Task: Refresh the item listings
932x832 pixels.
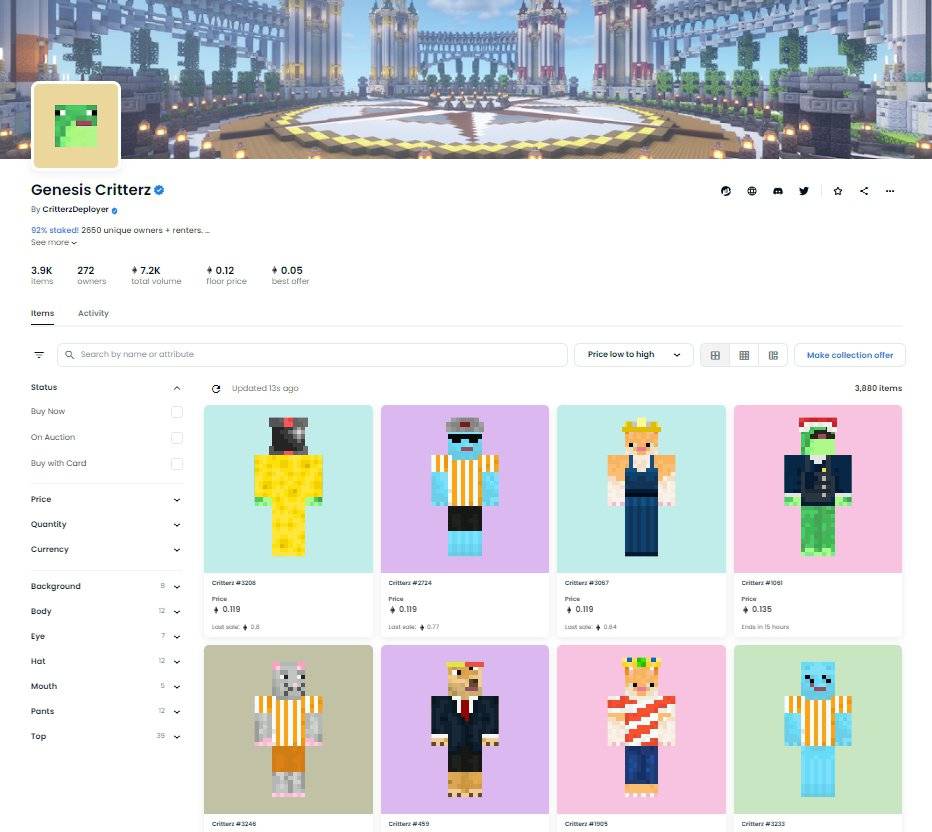Action: pos(216,388)
